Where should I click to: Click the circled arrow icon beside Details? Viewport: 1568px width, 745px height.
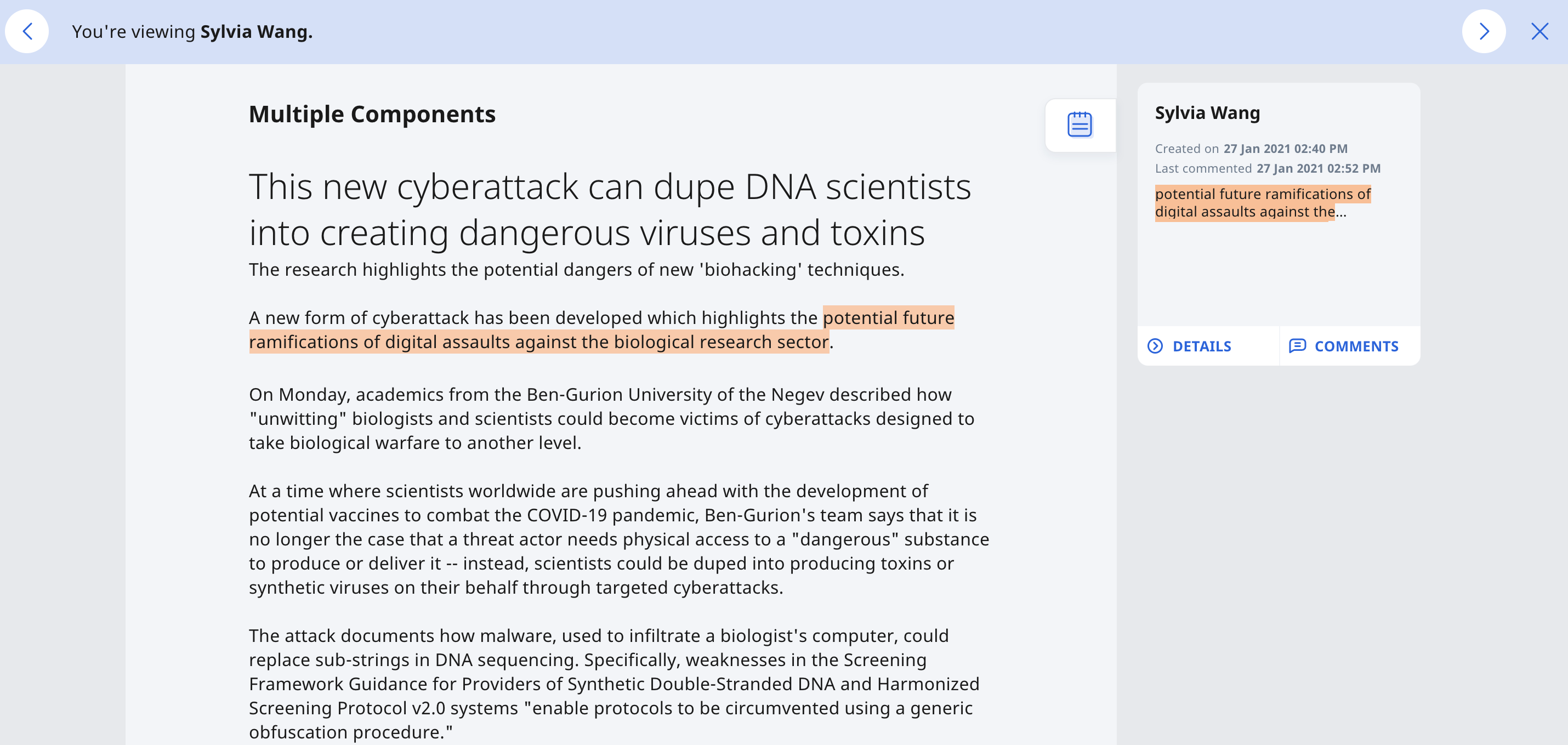pos(1155,346)
